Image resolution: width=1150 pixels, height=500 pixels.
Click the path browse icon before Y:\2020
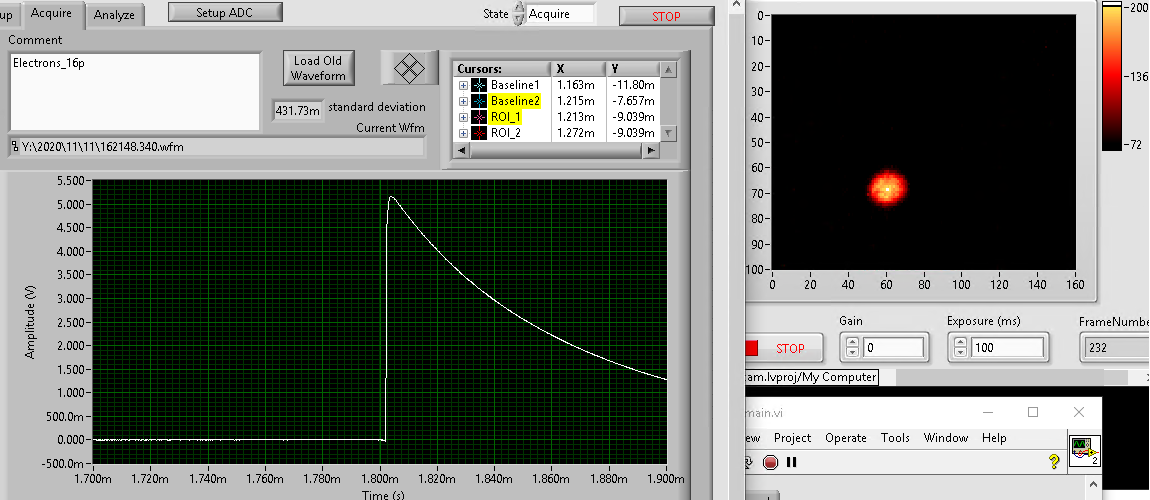(x=14, y=147)
